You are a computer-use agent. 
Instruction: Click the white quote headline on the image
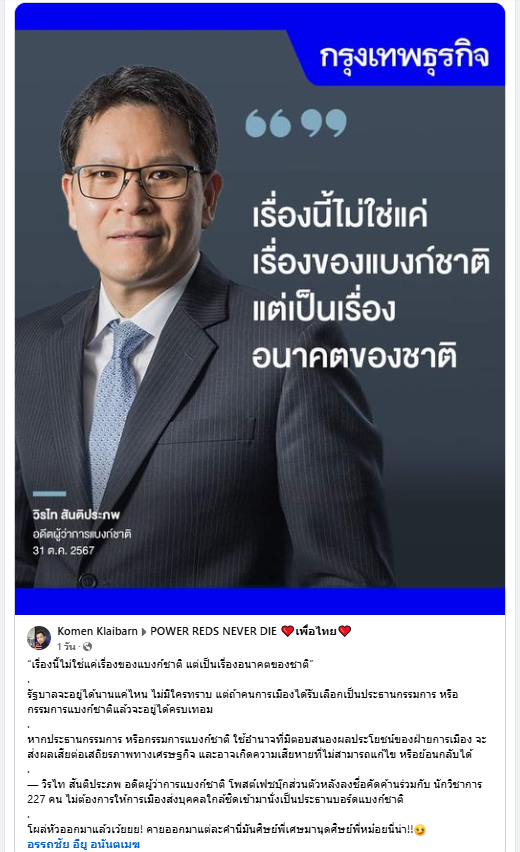click(x=371, y=285)
